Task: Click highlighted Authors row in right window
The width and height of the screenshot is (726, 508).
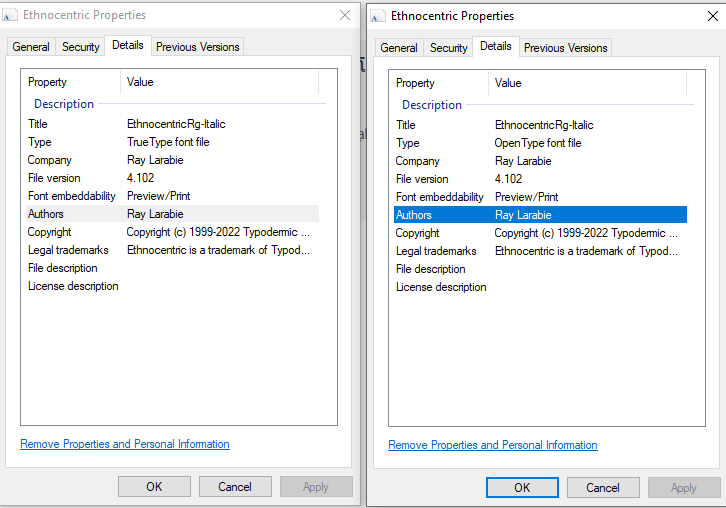Action: 540,215
